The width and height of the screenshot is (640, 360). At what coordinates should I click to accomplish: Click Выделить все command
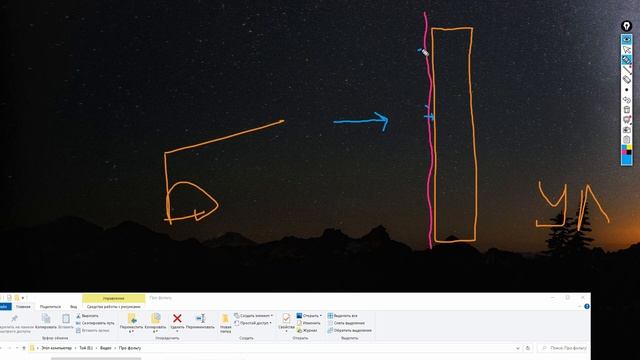click(x=342, y=316)
